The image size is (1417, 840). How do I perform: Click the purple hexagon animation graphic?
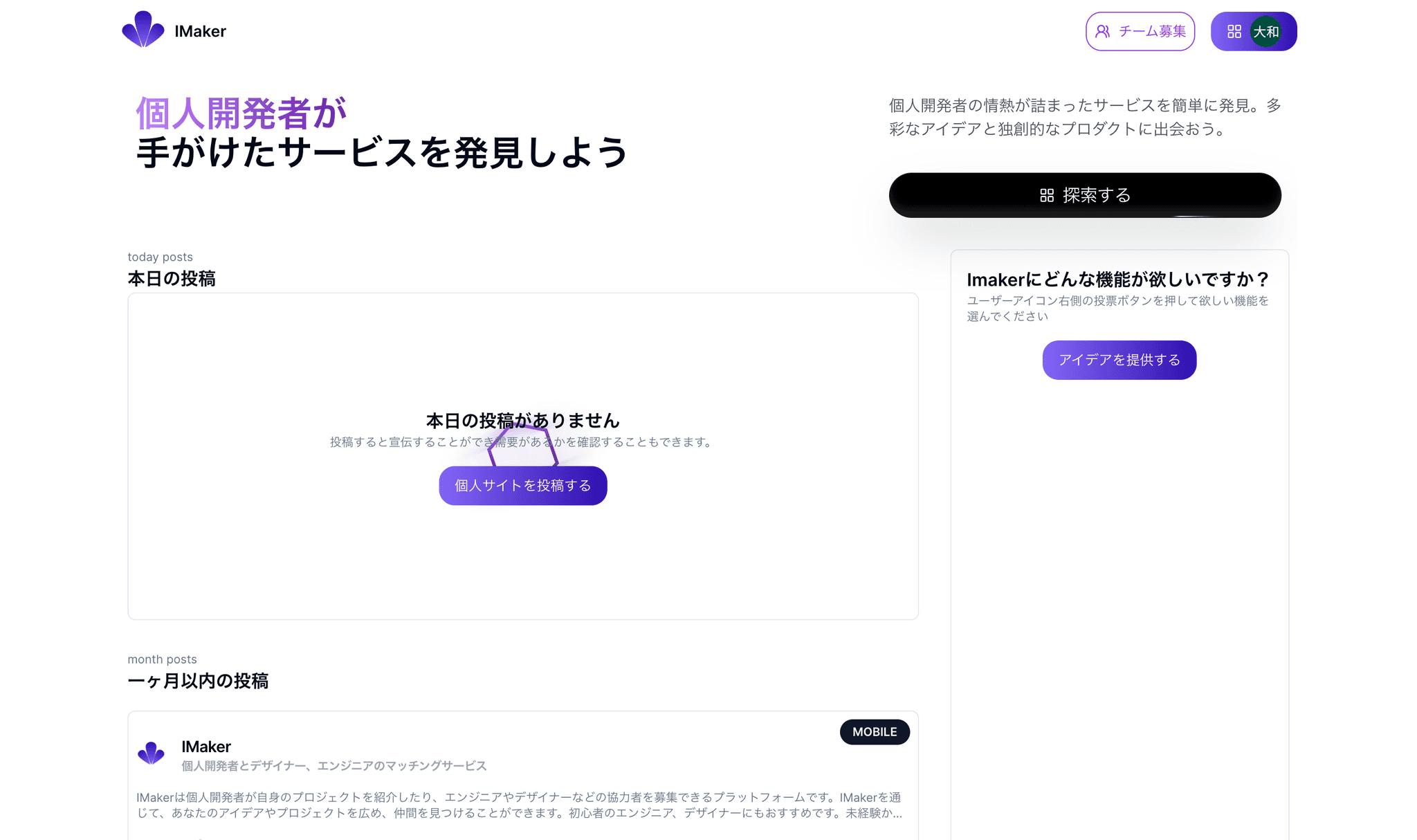[x=523, y=446]
